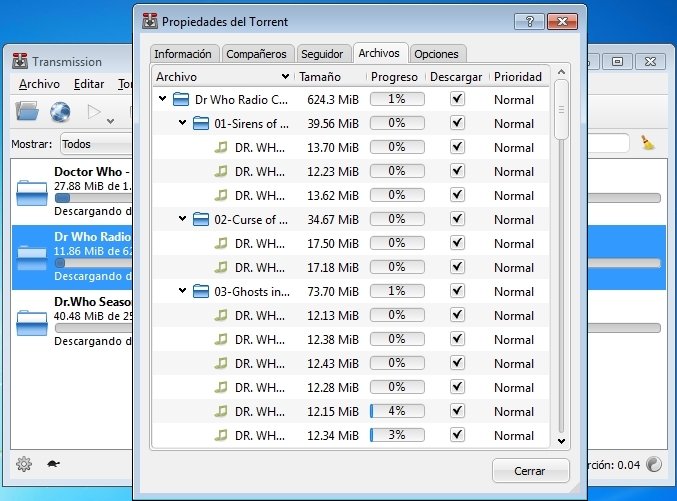Collapse the 03-Ghosts in... folder
Viewport: 677px width, 501px height.
(x=183, y=291)
